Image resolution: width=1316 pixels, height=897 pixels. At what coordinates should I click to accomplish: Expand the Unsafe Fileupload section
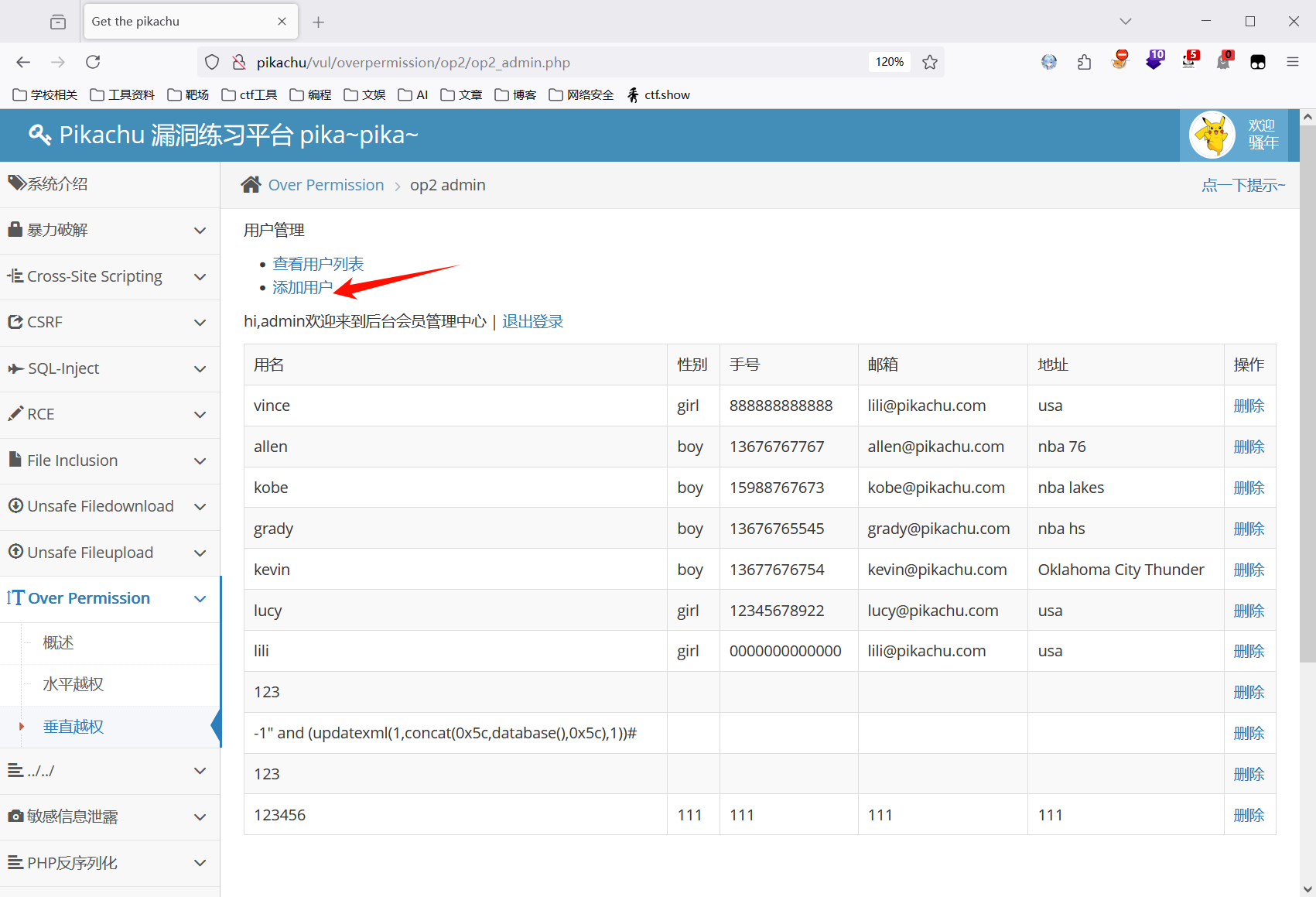[110, 553]
